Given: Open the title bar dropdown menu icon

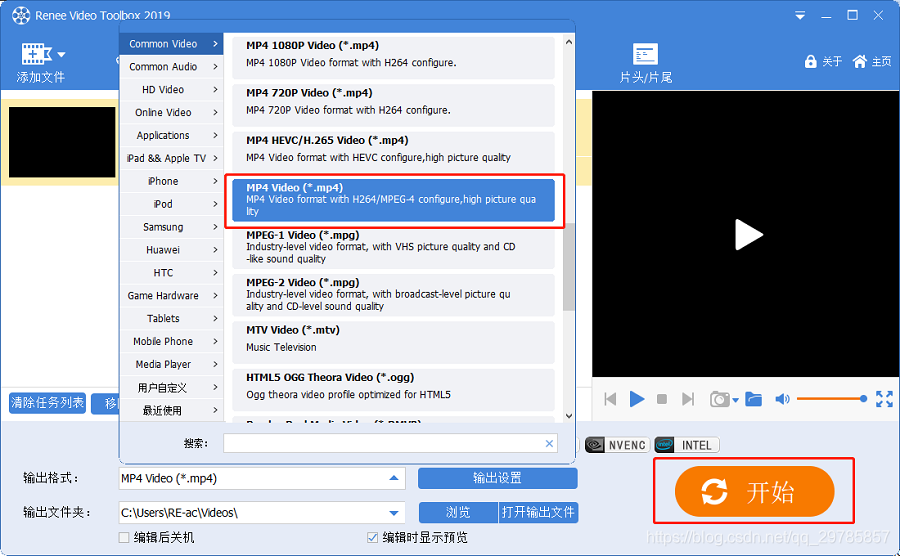Looking at the screenshot, I should 800,15.
